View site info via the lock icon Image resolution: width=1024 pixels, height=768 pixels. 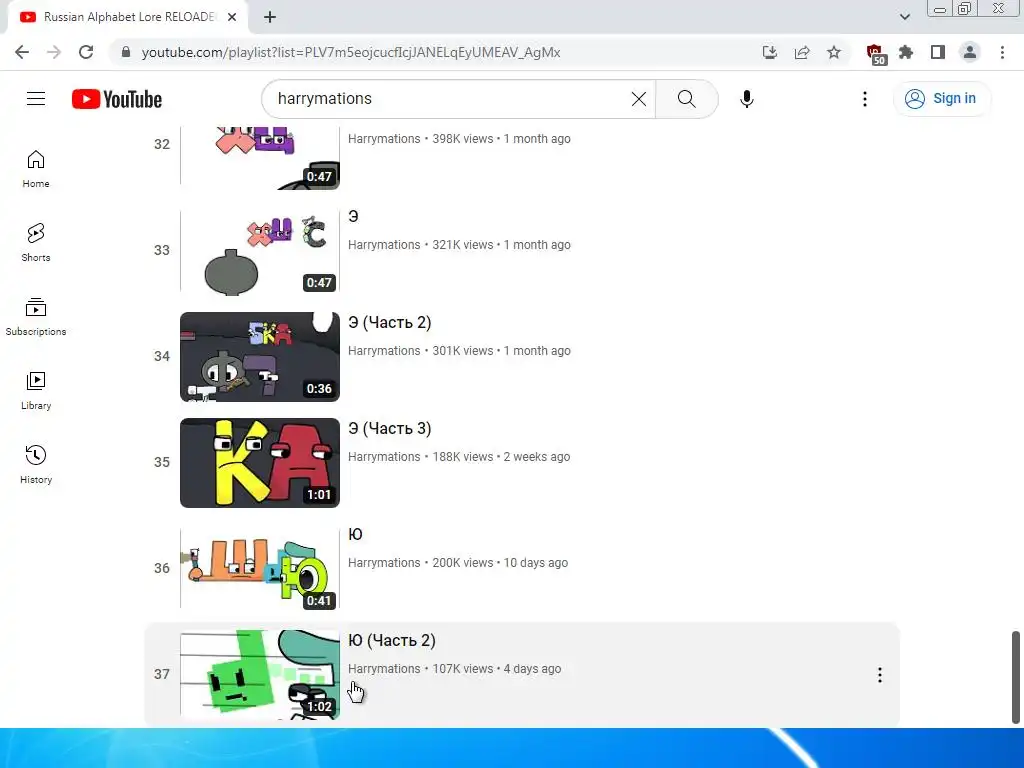[126, 52]
